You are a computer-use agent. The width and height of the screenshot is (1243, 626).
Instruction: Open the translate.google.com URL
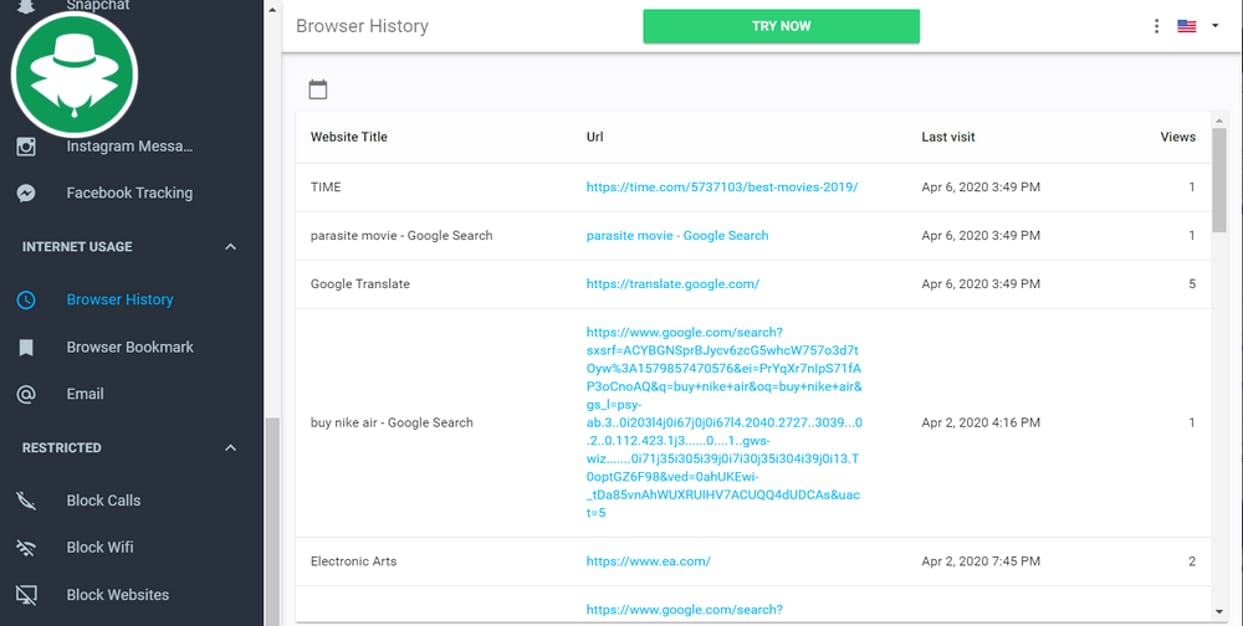(672, 284)
